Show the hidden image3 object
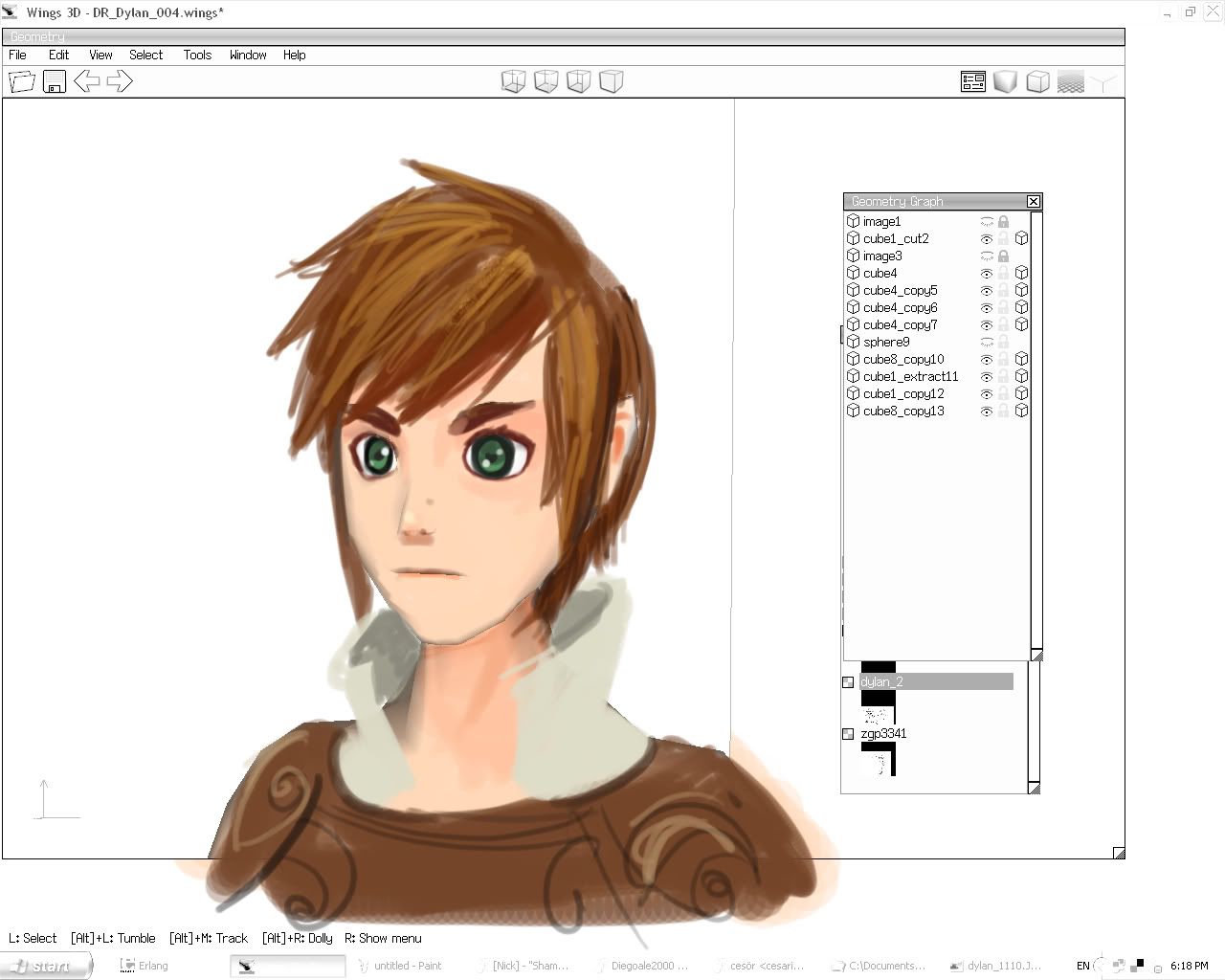 (987, 256)
